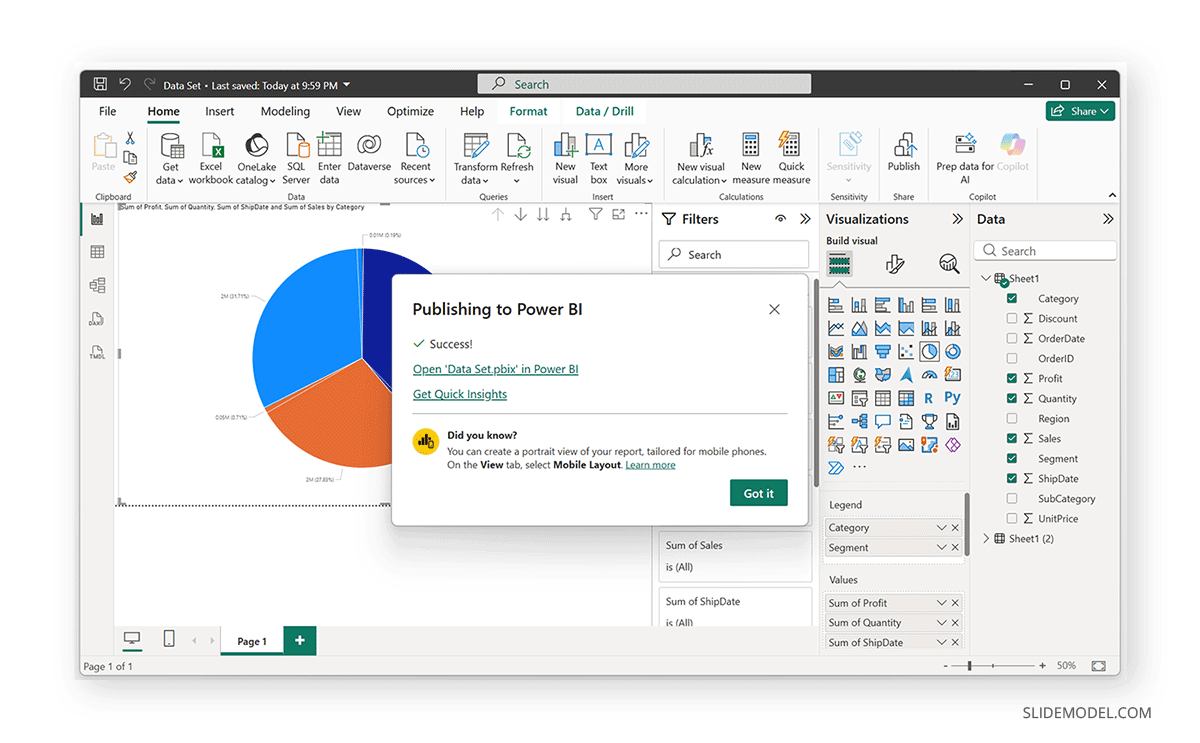Click the Got it button

pyautogui.click(x=758, y=492)
